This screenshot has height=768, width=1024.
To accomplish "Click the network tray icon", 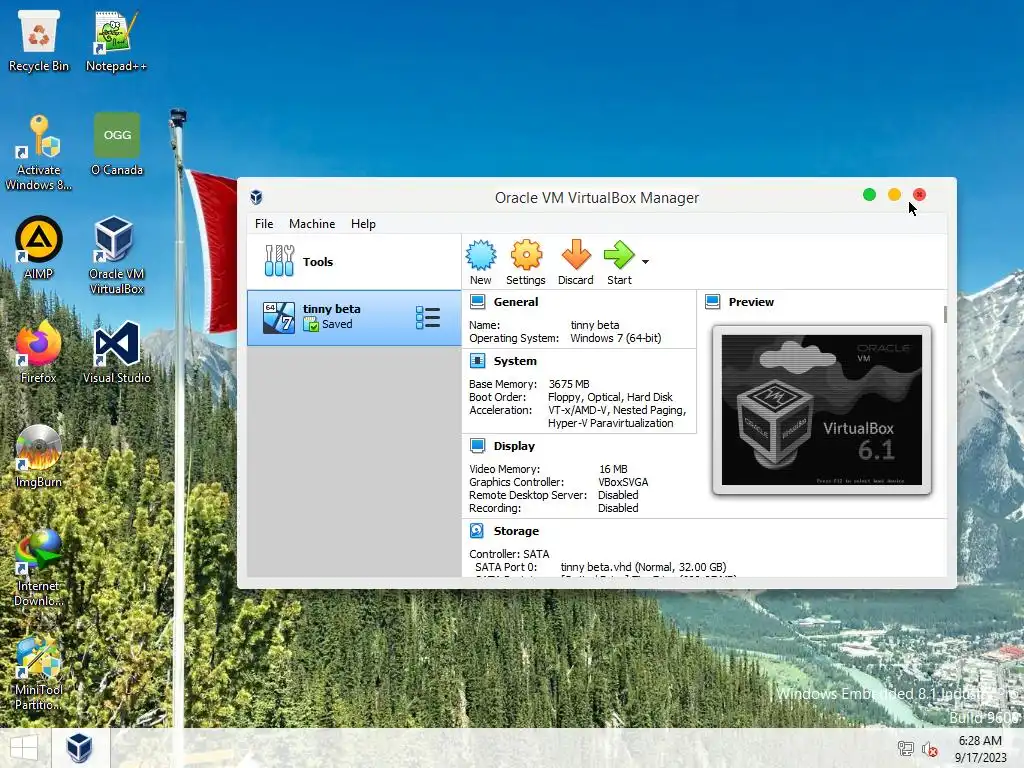I will [905, 748].
